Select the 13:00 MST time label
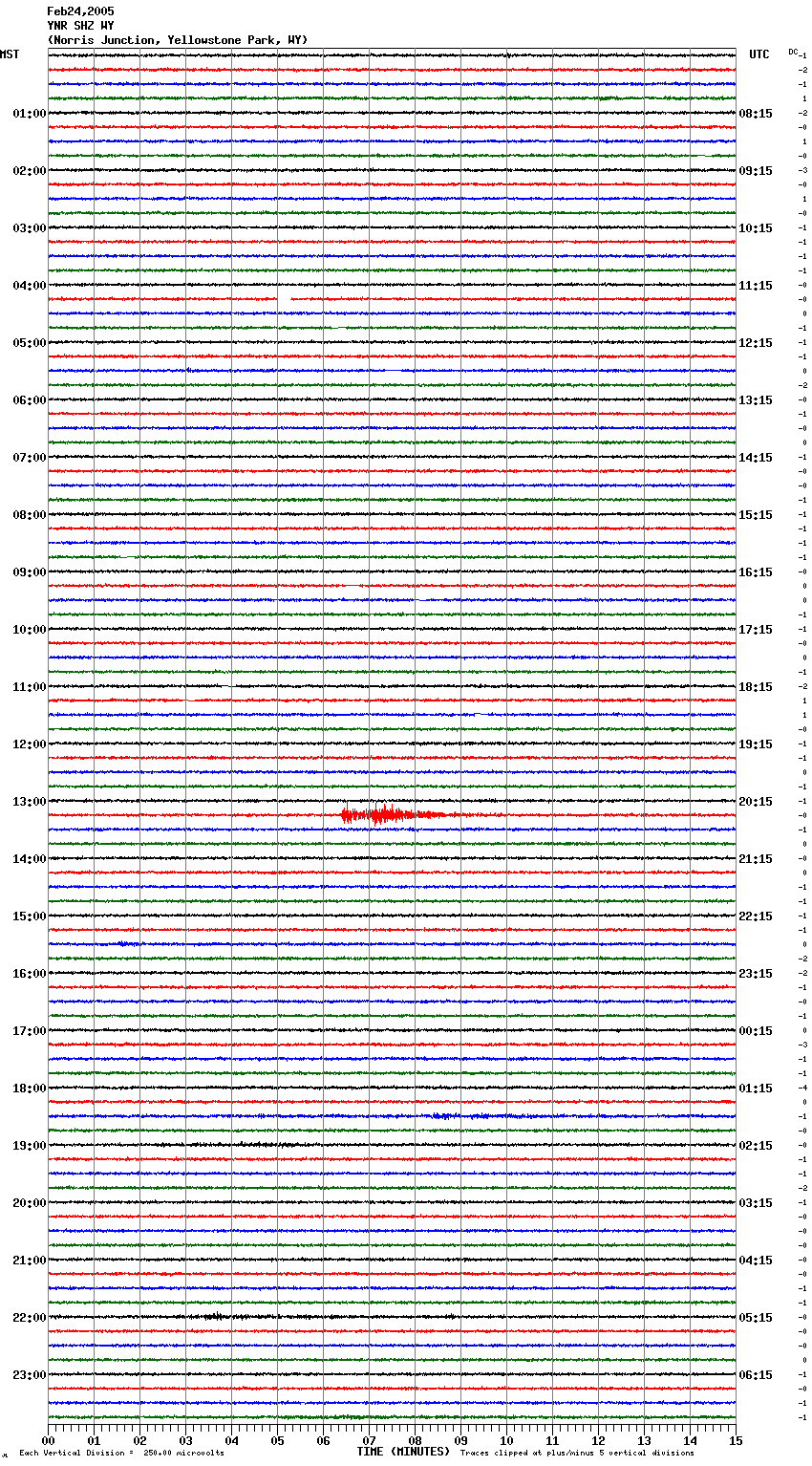This screenshot has width=812, height=1466. pyautogui.click(x=29, y=802)
